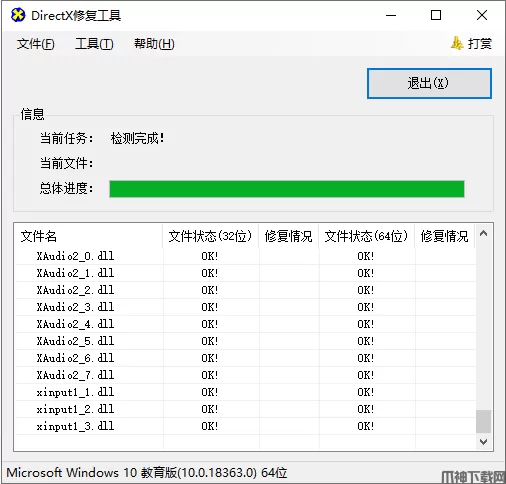Click the 退出(X) button

point(429,83)
